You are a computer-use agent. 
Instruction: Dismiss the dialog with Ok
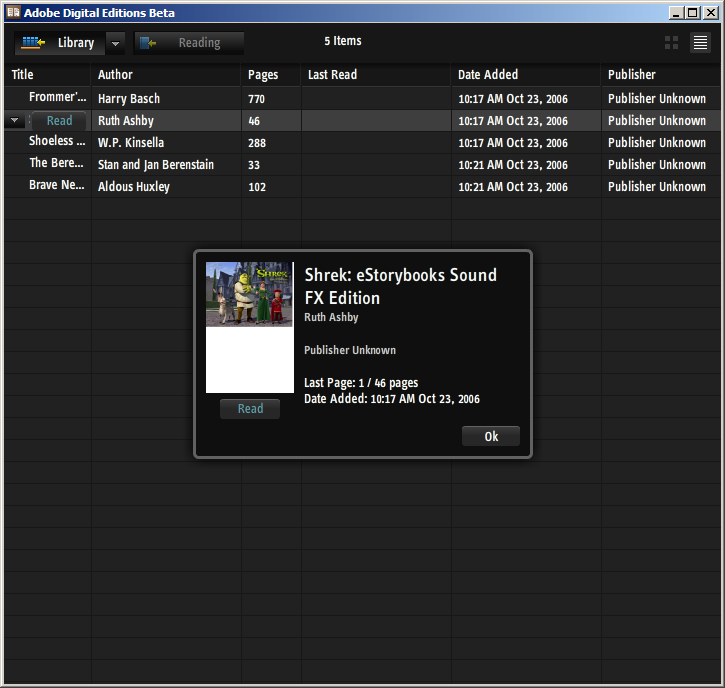tap(491, 436)
